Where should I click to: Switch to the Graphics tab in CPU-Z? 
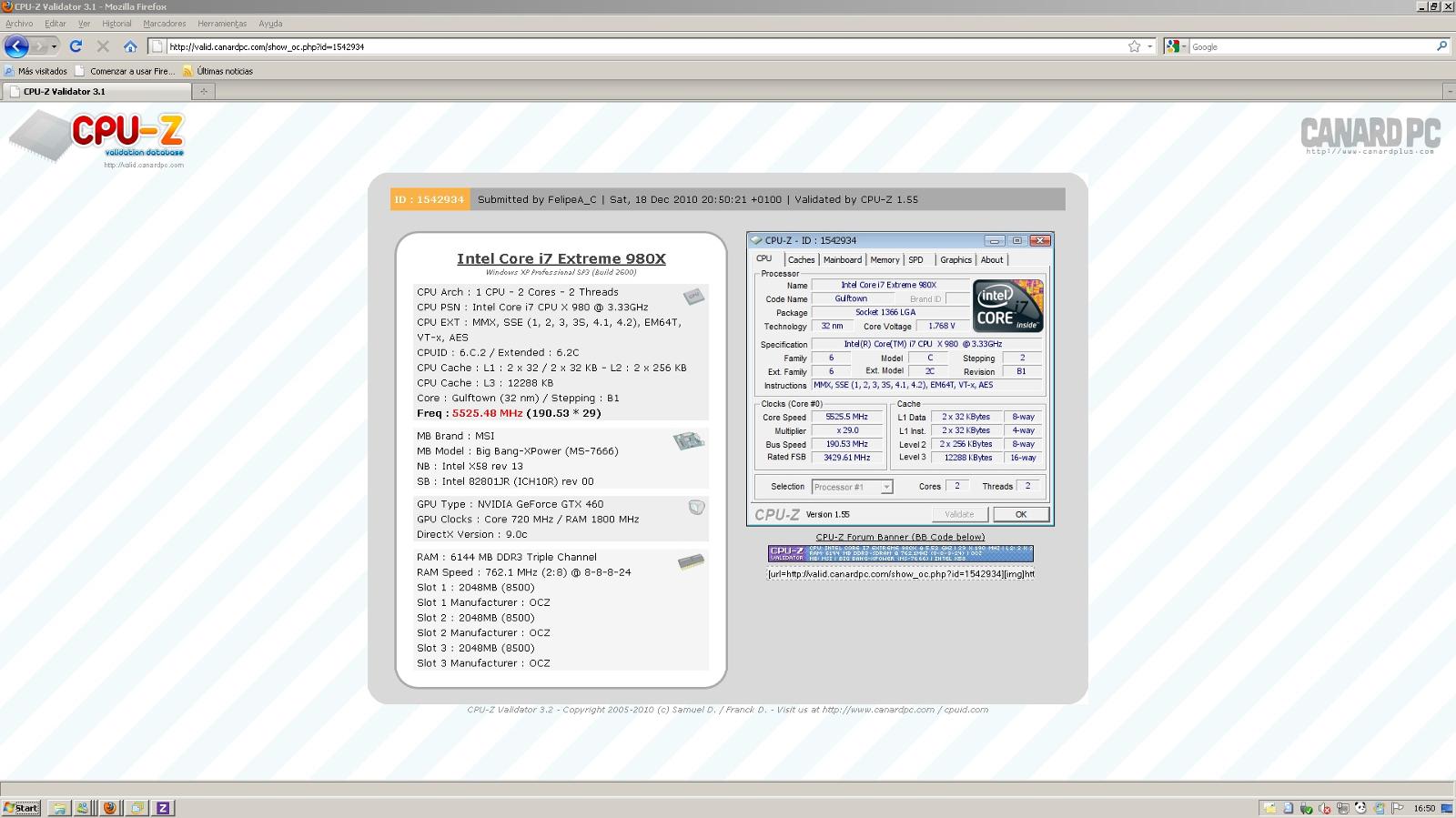pos(955,260)
